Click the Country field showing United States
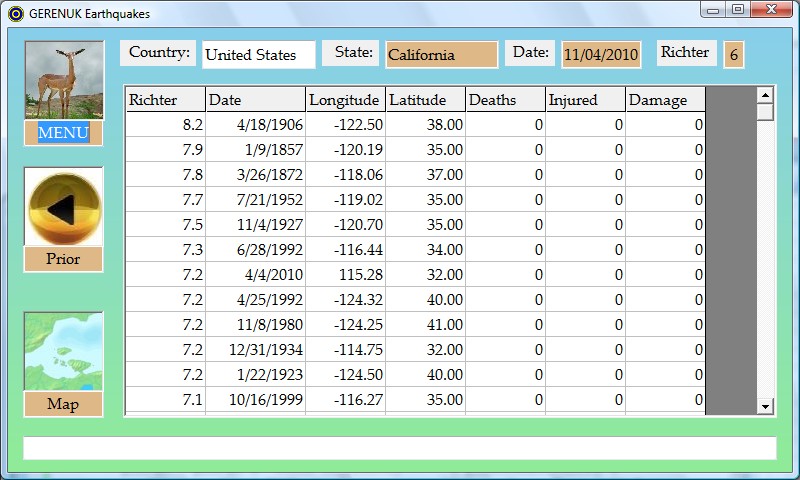This screenshot has width=800, height=480. (x=258, y=55)
